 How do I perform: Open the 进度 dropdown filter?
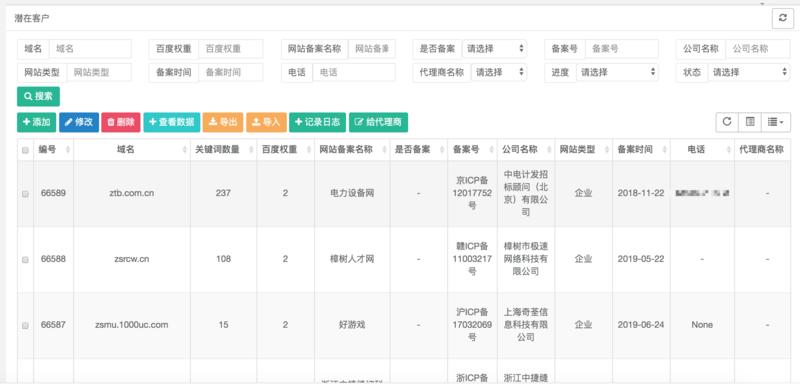click(x=617, y=72)
